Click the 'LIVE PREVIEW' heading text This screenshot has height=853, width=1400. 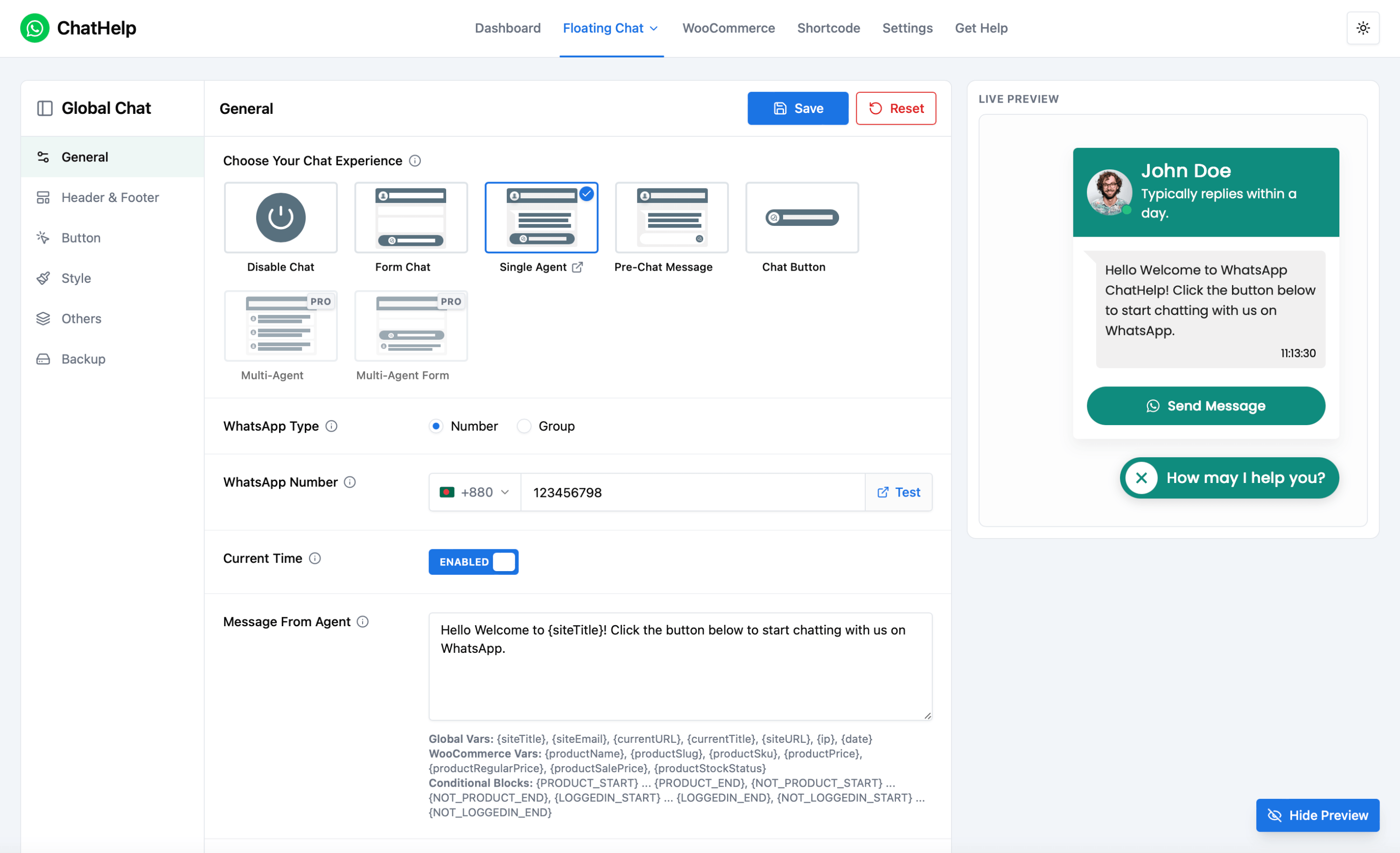1018,99
